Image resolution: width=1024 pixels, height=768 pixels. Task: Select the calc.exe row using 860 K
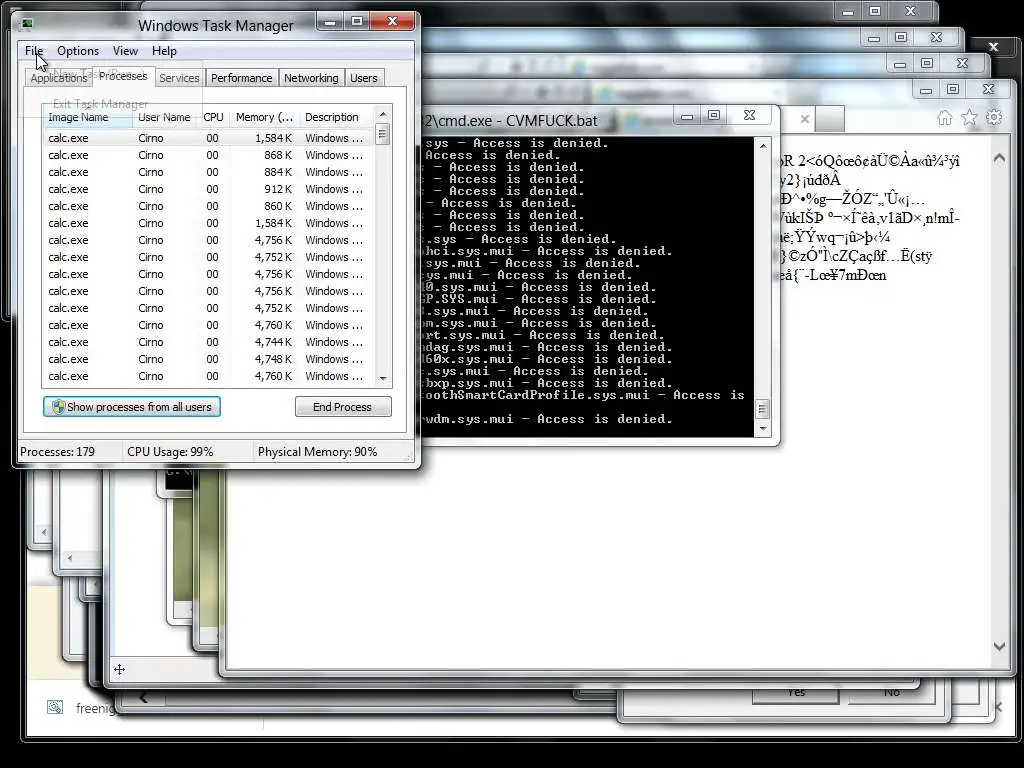coord(208,206)
